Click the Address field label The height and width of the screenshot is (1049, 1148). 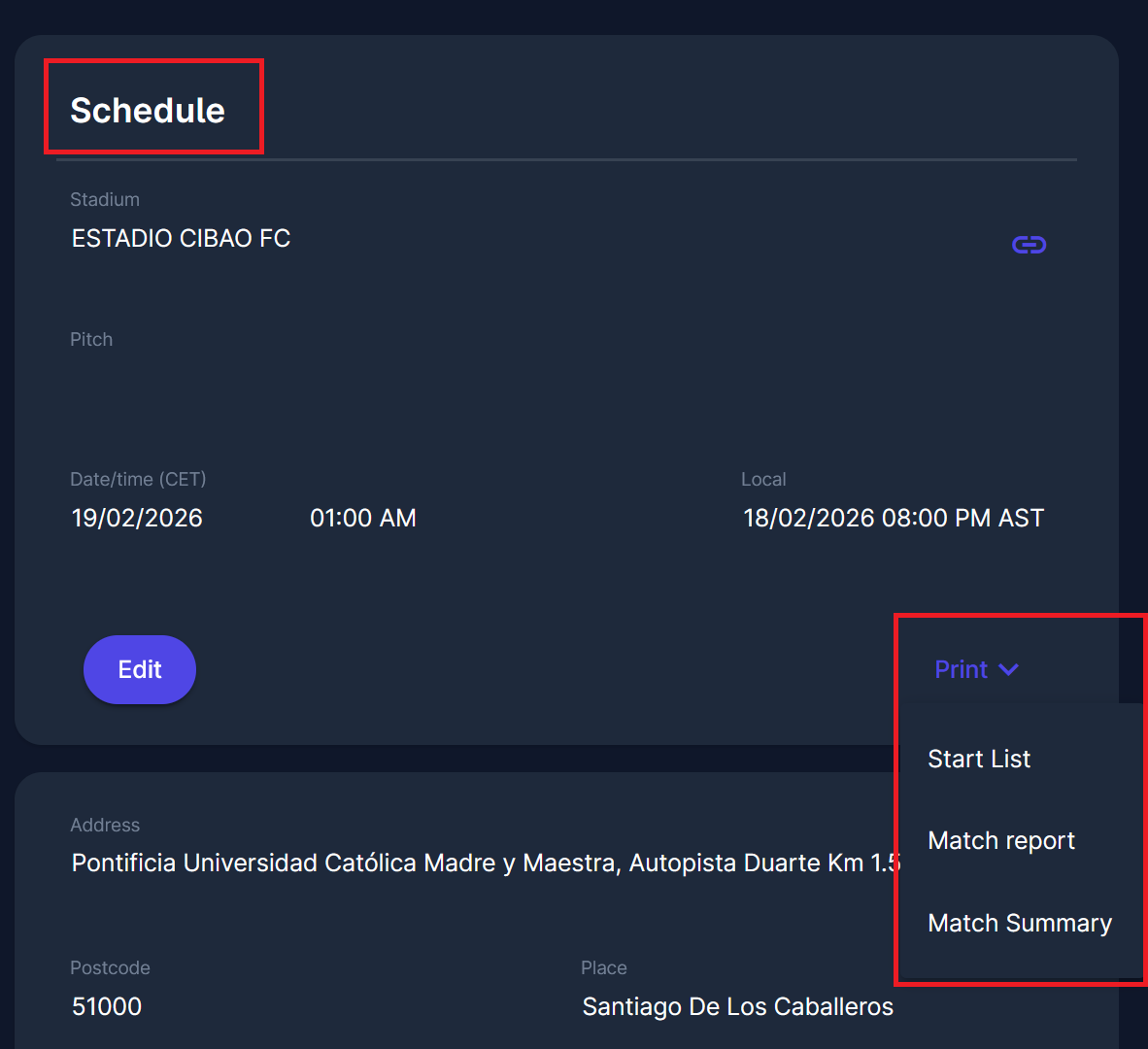point(105,825)
